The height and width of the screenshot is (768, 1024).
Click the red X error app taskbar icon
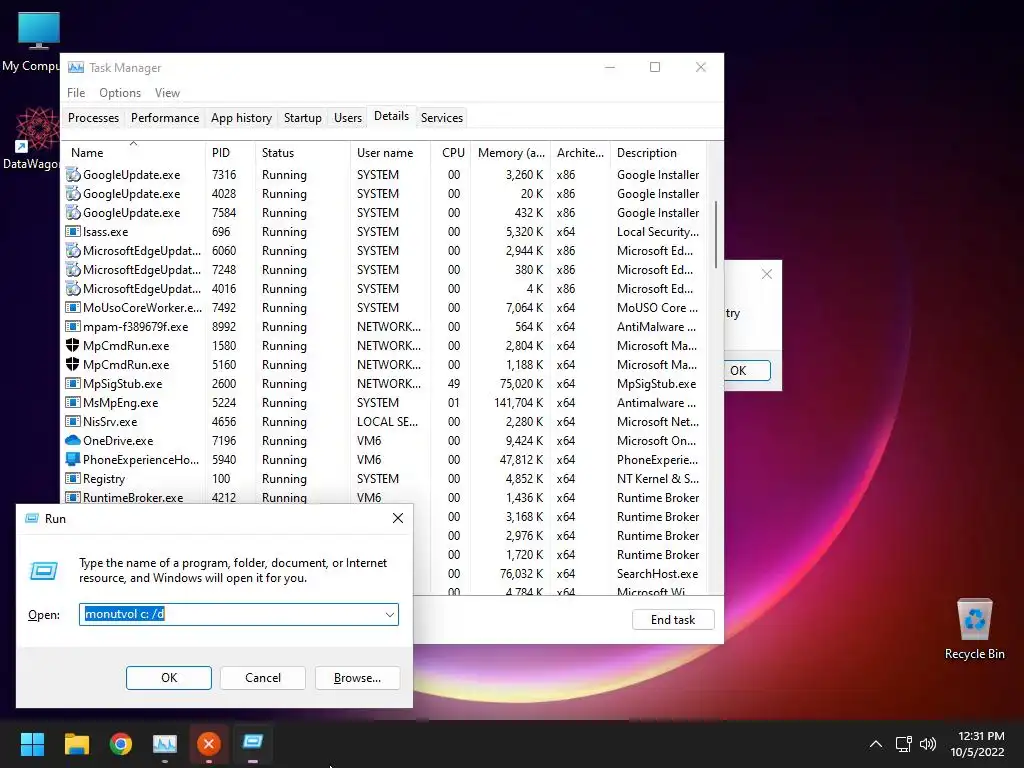209,744
